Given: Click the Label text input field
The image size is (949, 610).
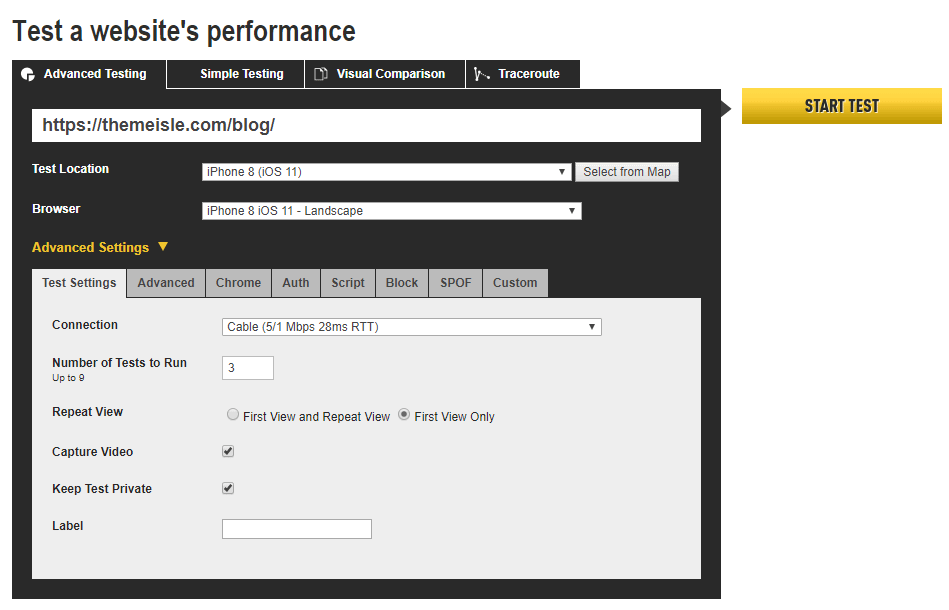Looking at the screenshot, I should point(297,529).
